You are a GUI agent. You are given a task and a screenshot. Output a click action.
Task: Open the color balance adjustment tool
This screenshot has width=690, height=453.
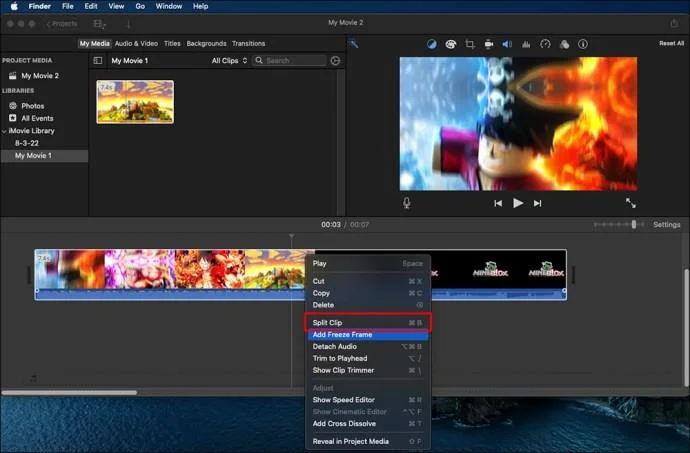[432, 44]
